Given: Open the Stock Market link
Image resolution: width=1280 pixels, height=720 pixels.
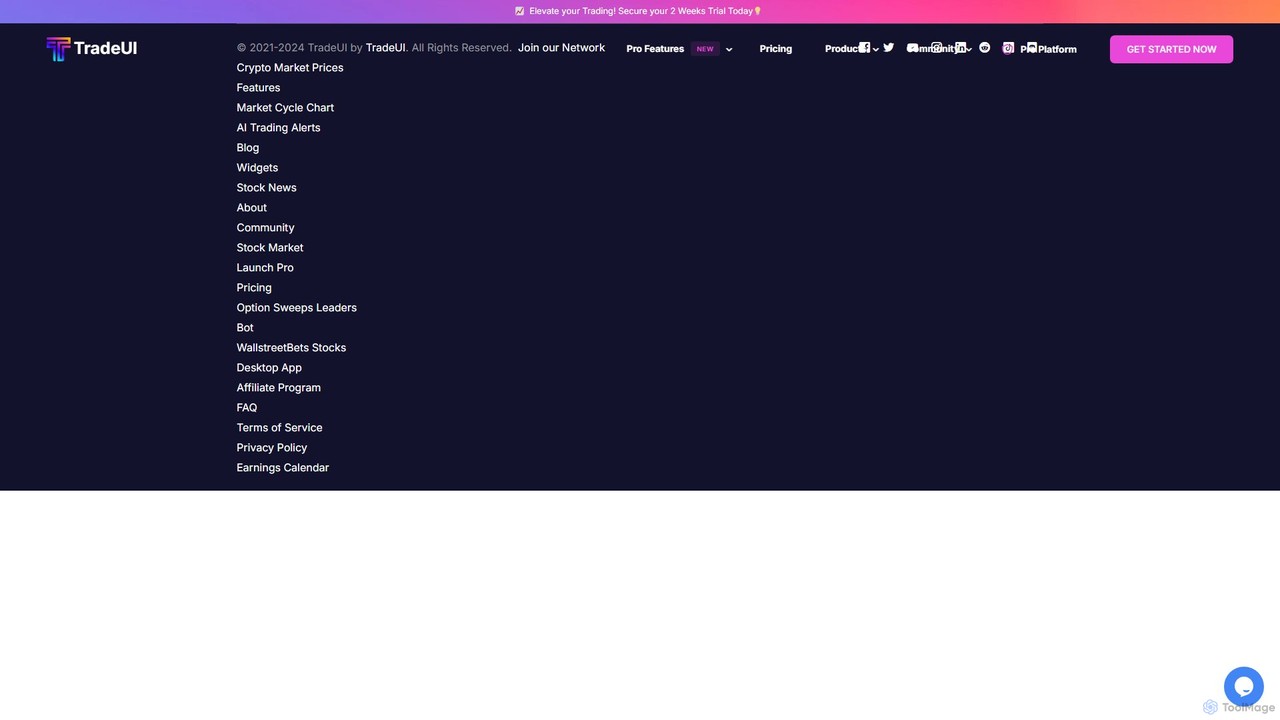Looking at the screenshot, I should (x=270, y=248).
